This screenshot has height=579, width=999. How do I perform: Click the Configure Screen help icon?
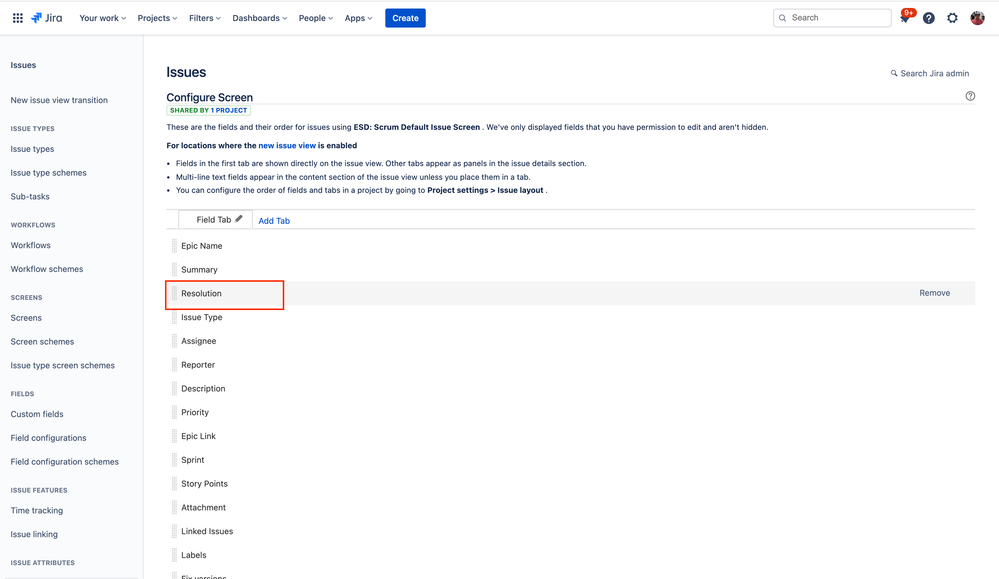(970, 96)
